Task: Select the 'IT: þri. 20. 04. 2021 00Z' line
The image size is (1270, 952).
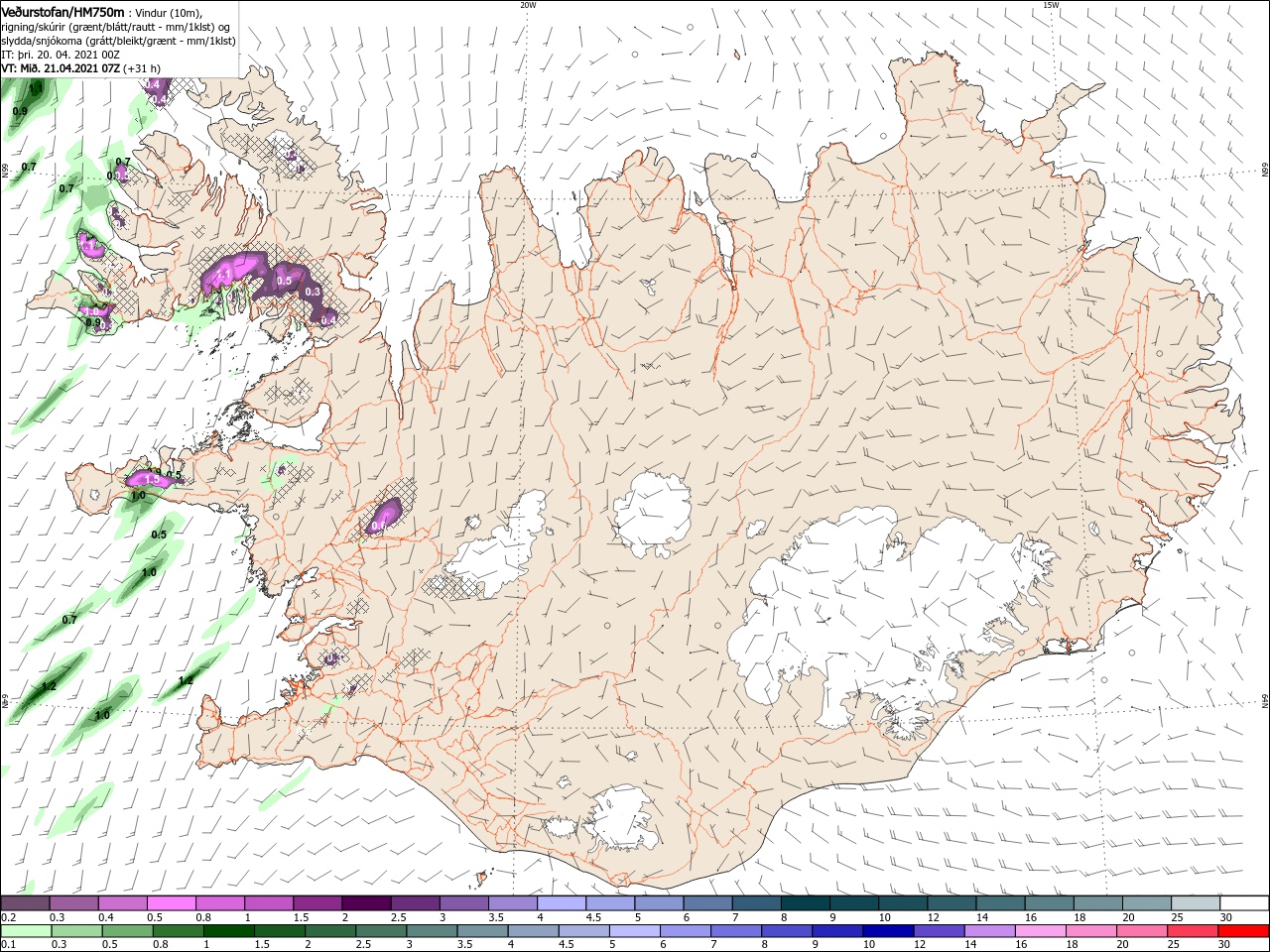Action: [62, 55]
